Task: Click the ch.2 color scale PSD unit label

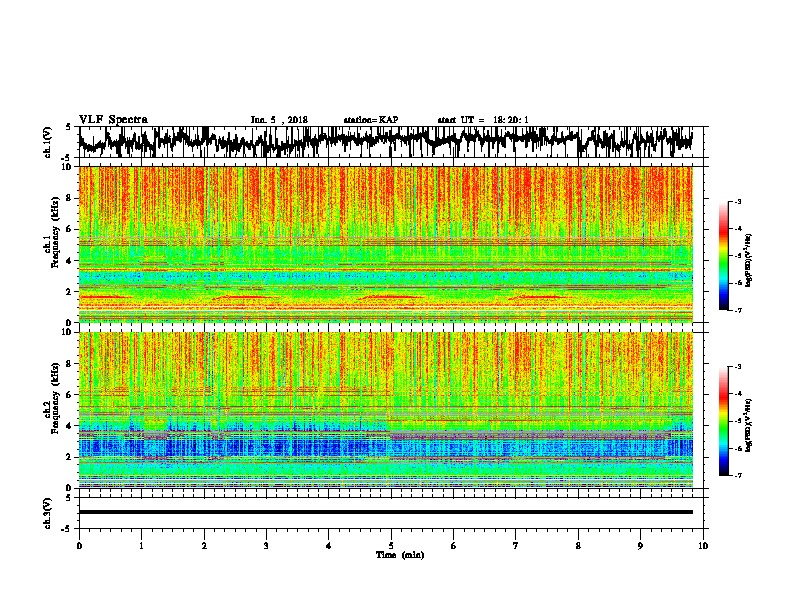Action: click(x=749, y=426)
